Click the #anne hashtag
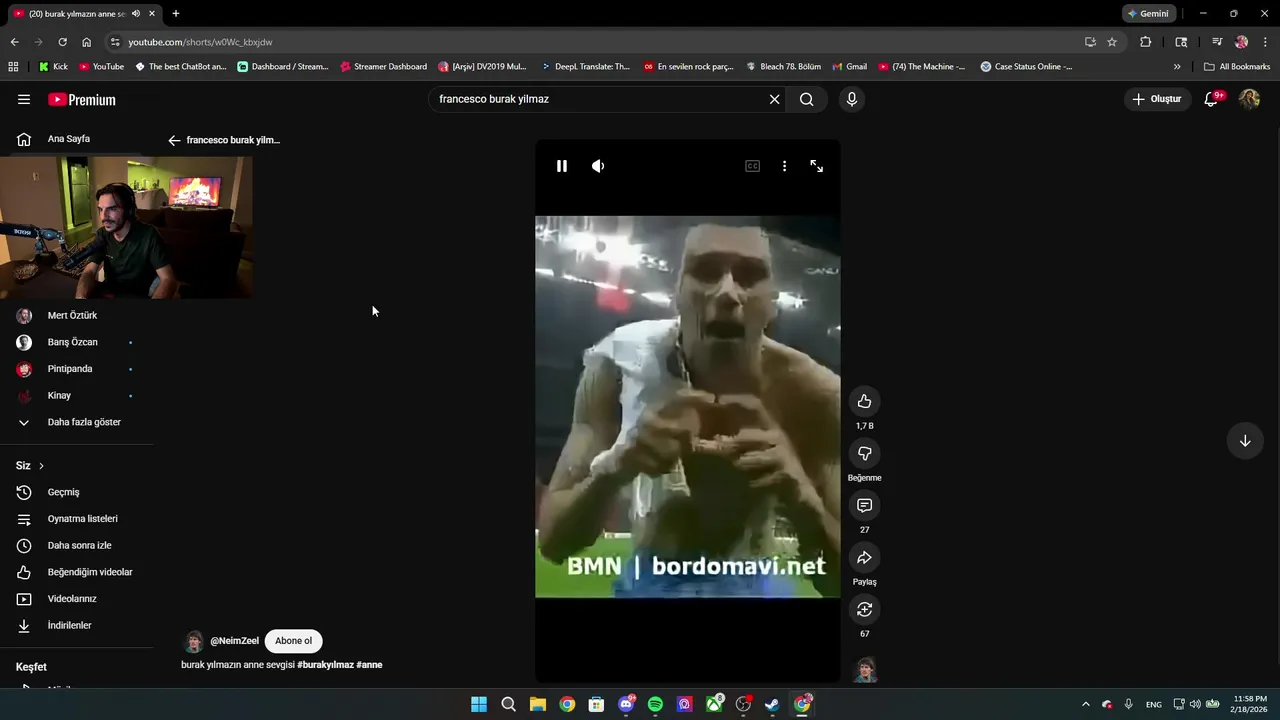 point(369,665)
